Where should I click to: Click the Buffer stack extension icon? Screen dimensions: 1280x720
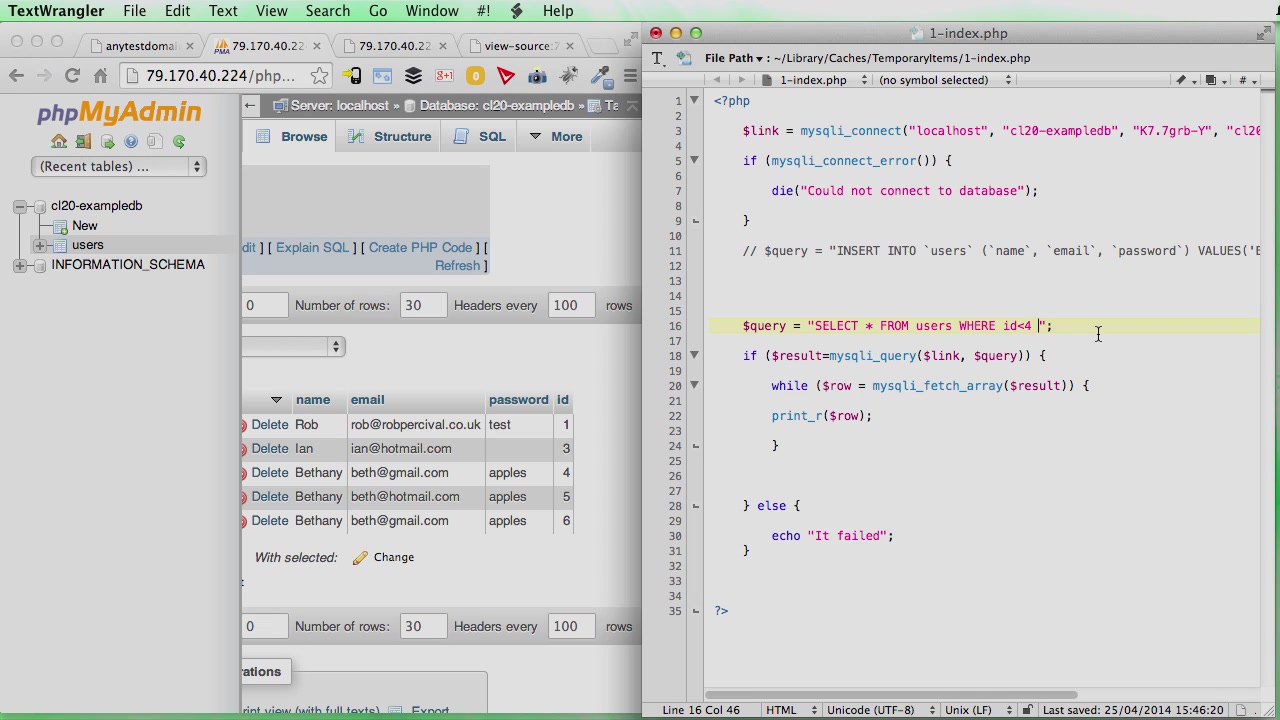413,76
